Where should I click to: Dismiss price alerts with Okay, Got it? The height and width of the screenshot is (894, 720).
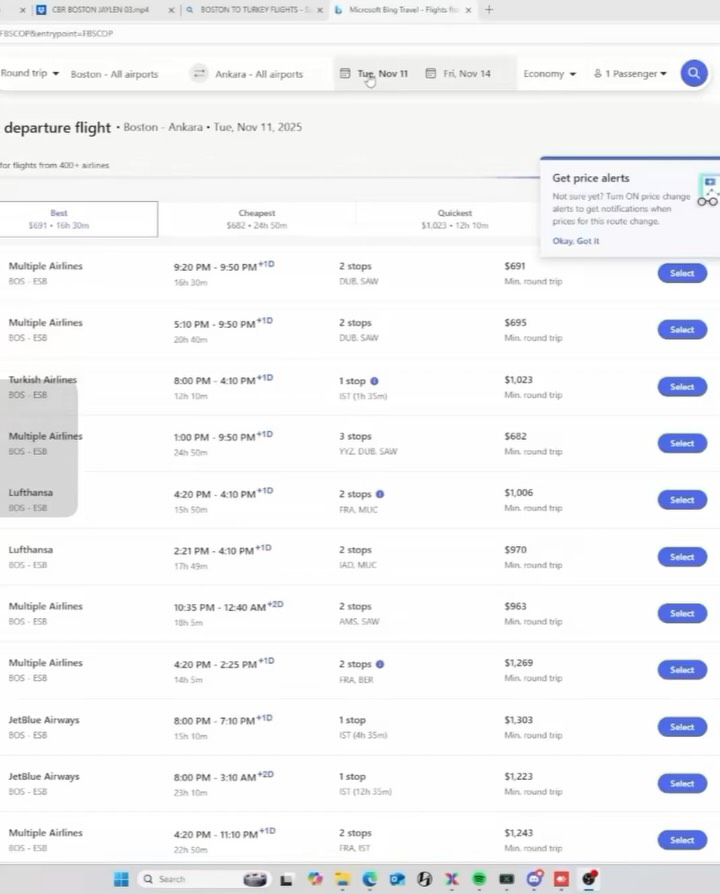(x=576, y=241)
